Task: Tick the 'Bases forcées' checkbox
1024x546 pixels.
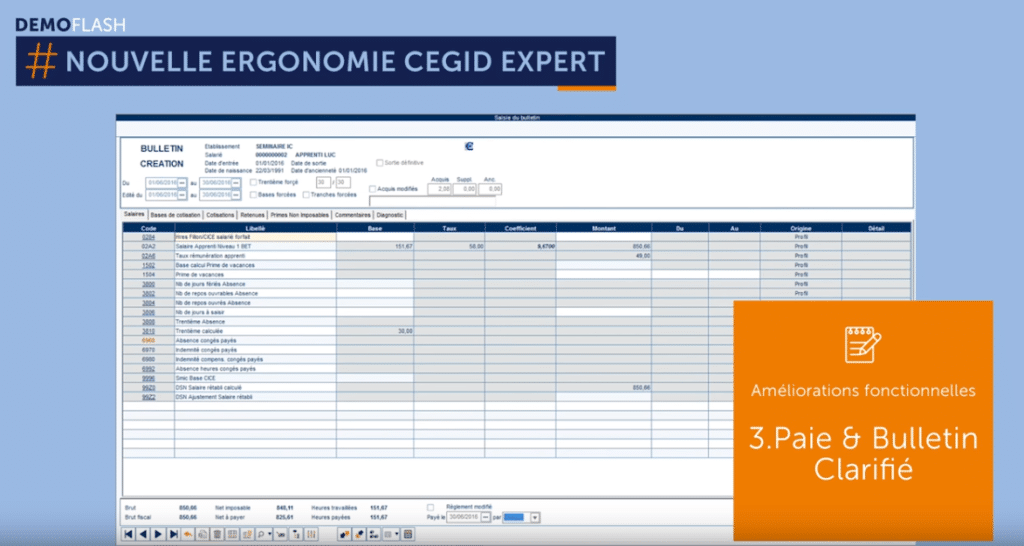Action: [253, 195]
